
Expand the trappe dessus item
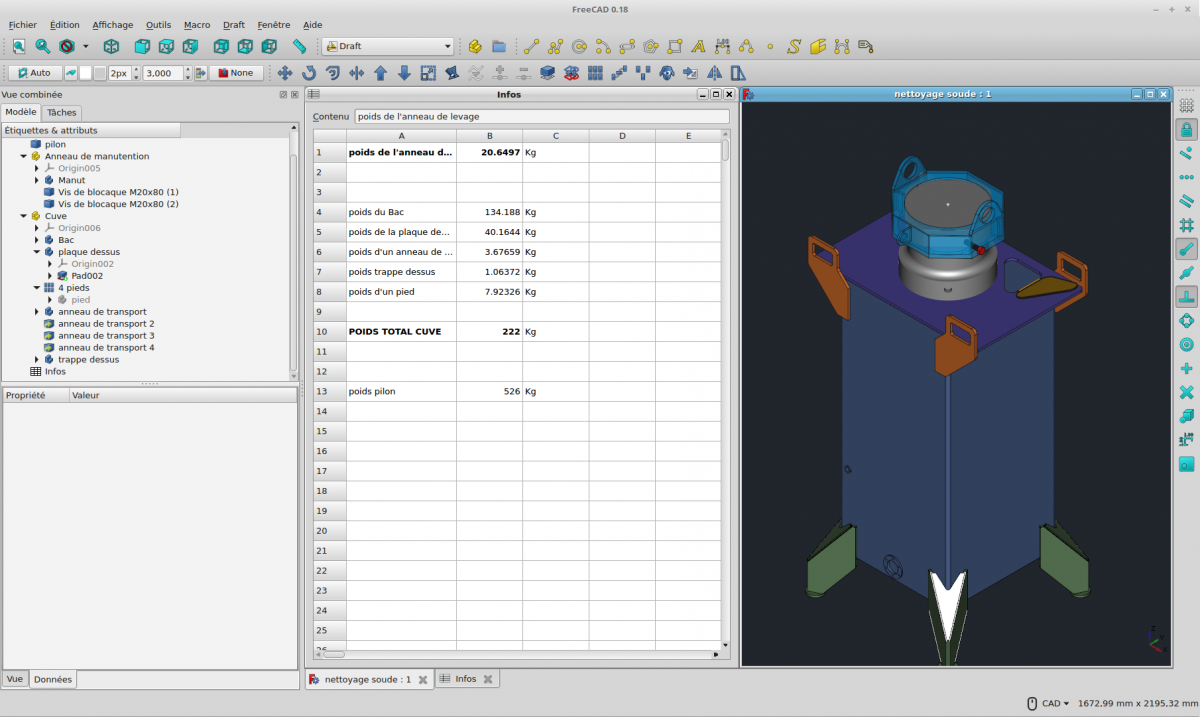point(37,360)
